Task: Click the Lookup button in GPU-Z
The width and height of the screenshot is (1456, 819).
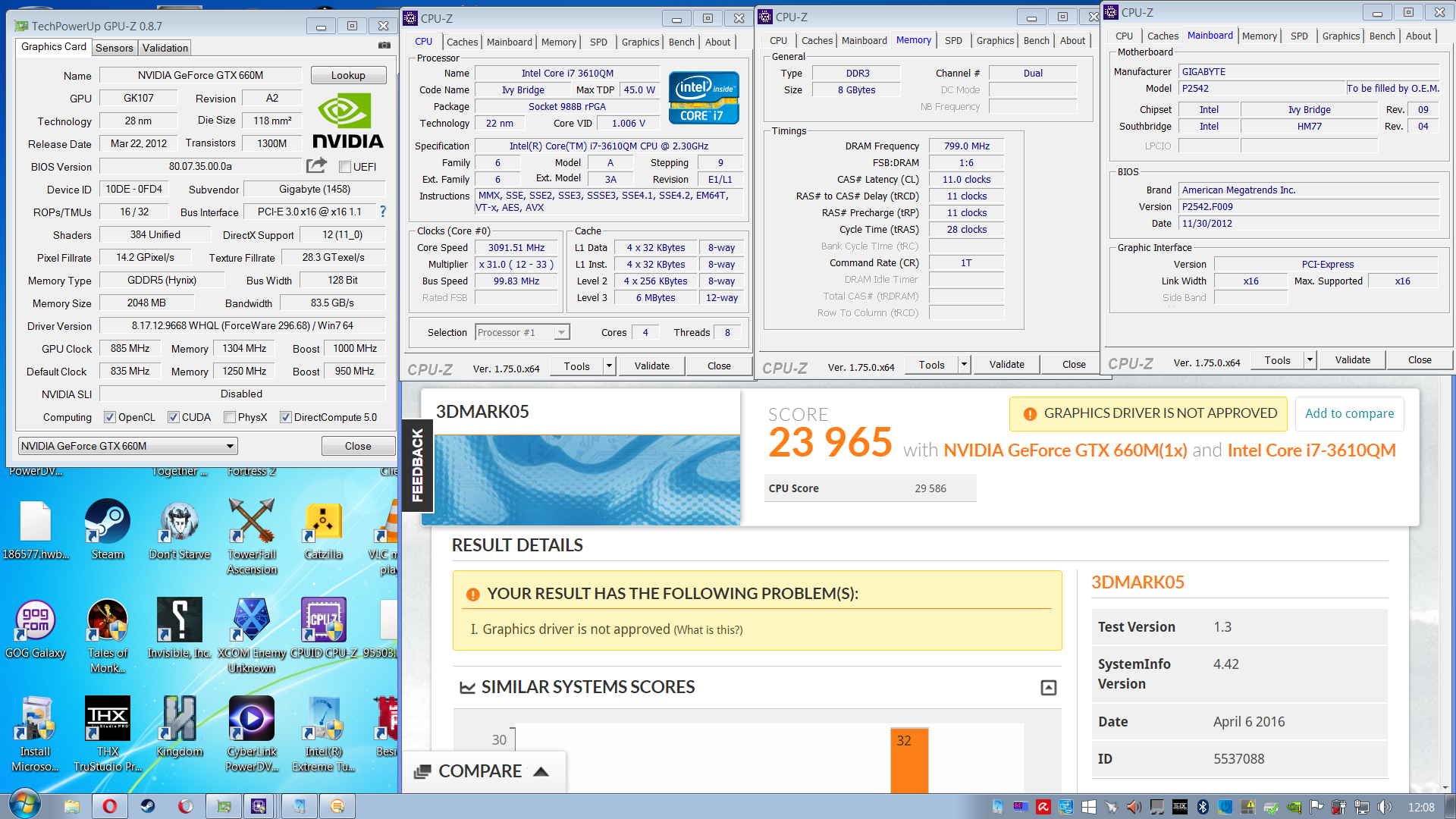Action: (348, 75)
